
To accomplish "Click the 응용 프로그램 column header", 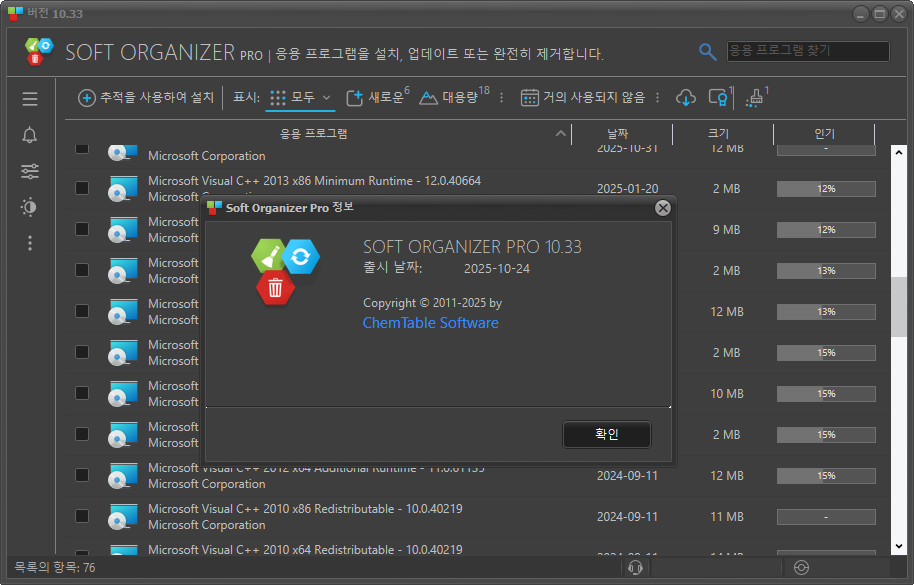I will 314,133.
